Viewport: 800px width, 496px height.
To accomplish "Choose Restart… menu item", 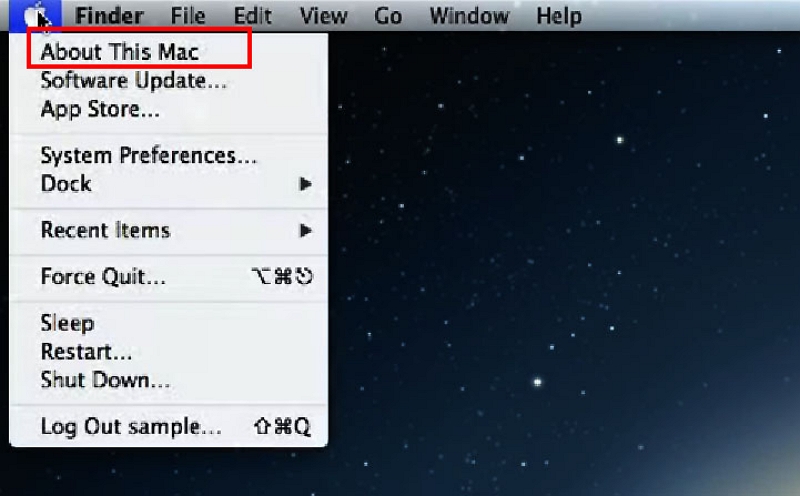I will (168, 352).
